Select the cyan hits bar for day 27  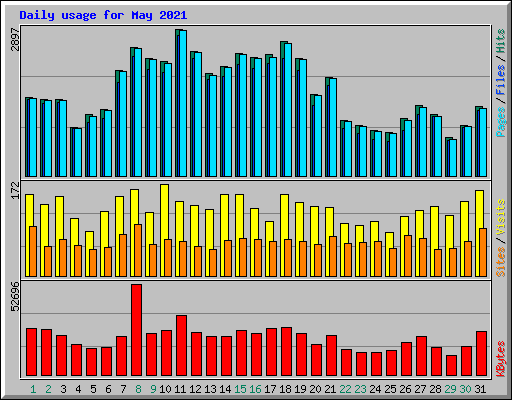[x=423, y=142]
